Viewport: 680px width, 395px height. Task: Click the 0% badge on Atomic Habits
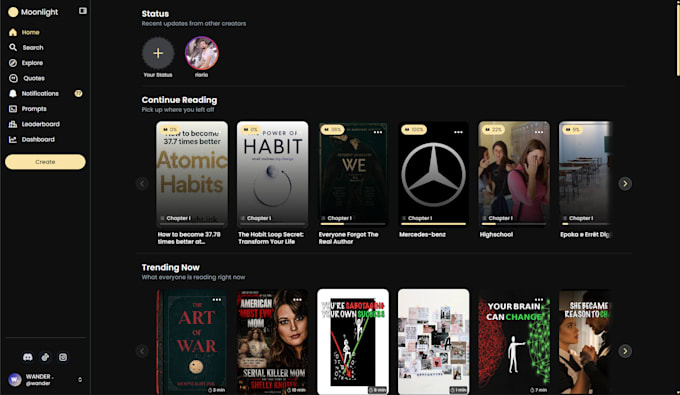(x=170, y=130)
